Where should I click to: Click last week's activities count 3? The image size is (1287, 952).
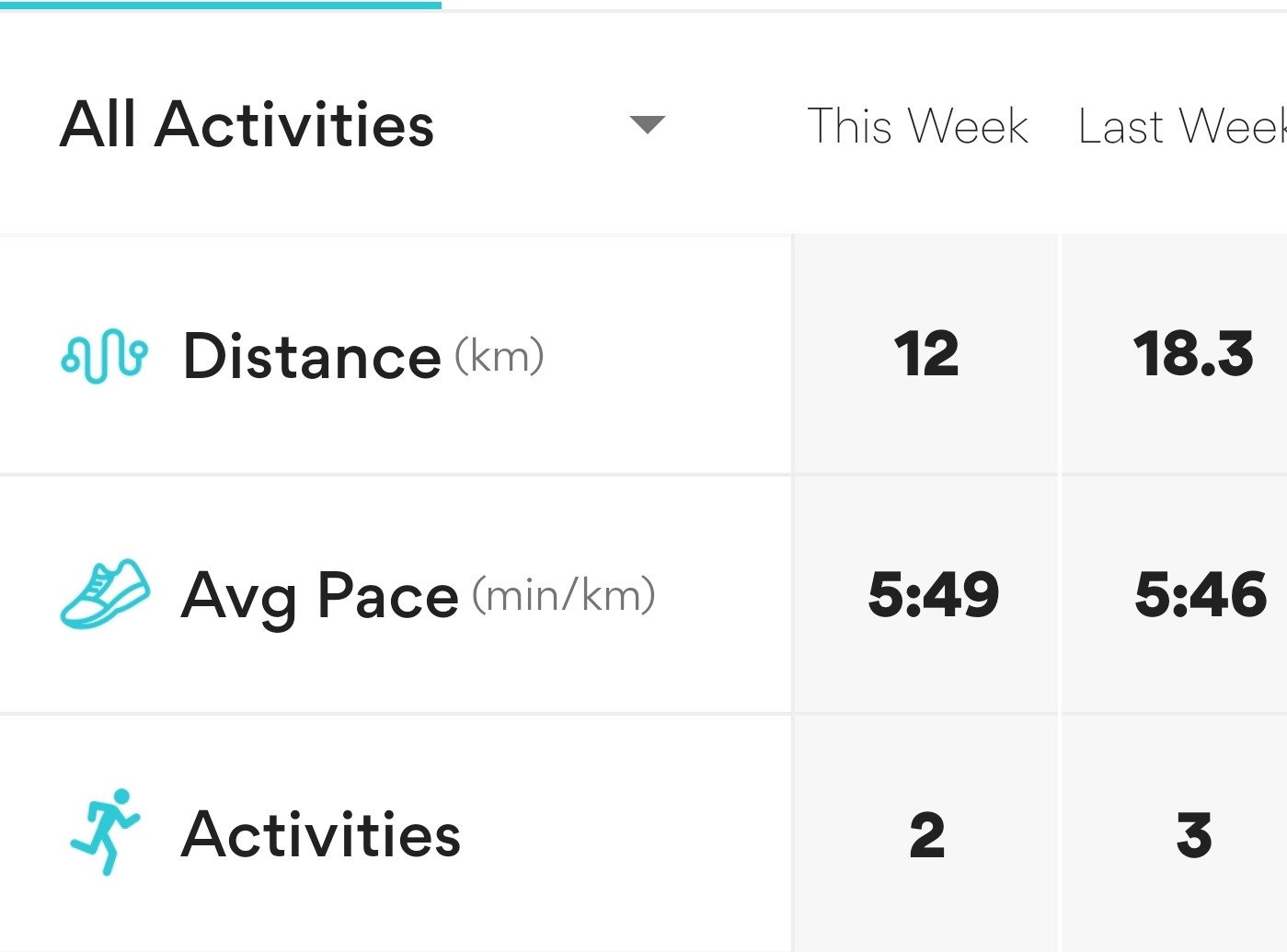coord(1194,835)
